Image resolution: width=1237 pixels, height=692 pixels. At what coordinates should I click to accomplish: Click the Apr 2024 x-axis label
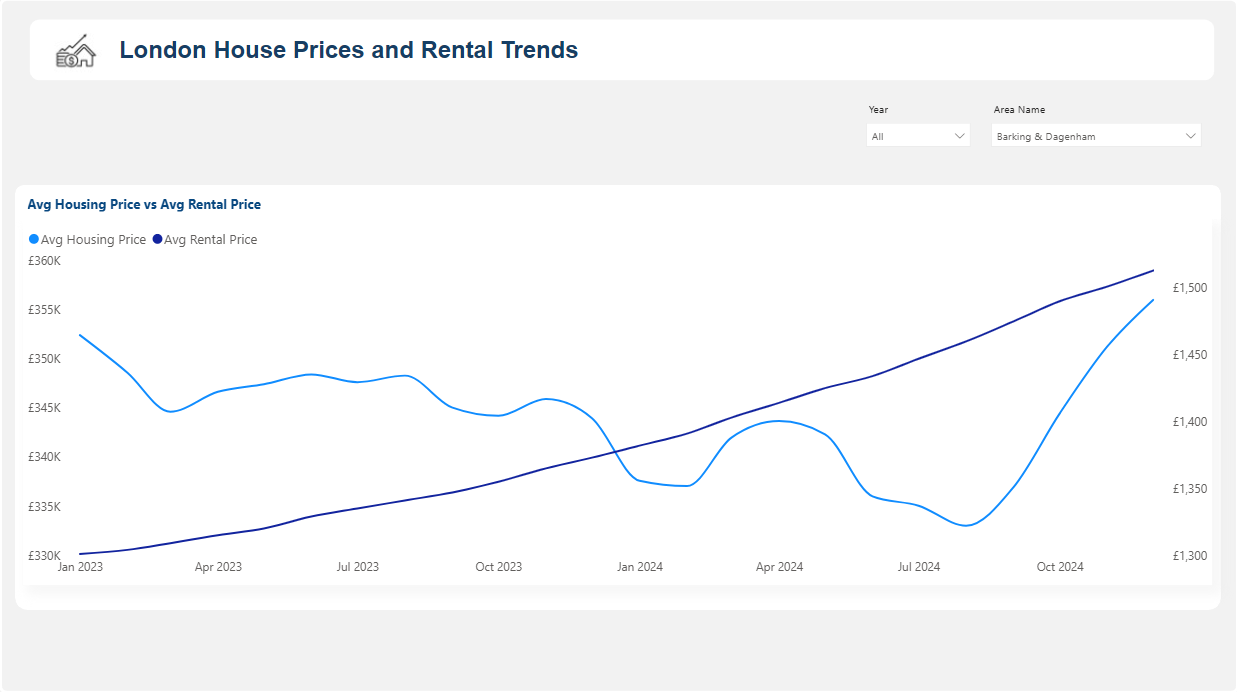pos(779,567)
